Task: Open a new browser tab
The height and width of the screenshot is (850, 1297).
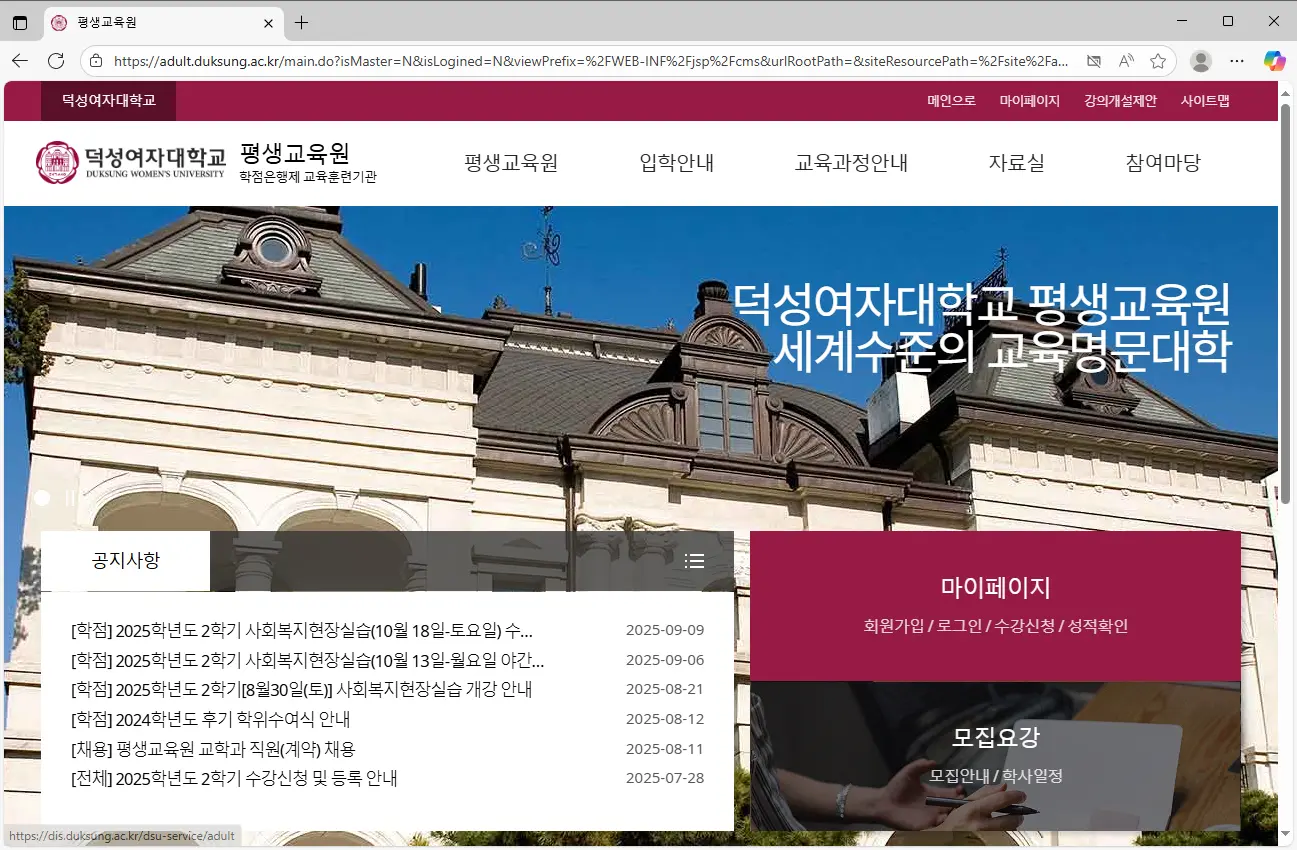Action: click(301, 22)
